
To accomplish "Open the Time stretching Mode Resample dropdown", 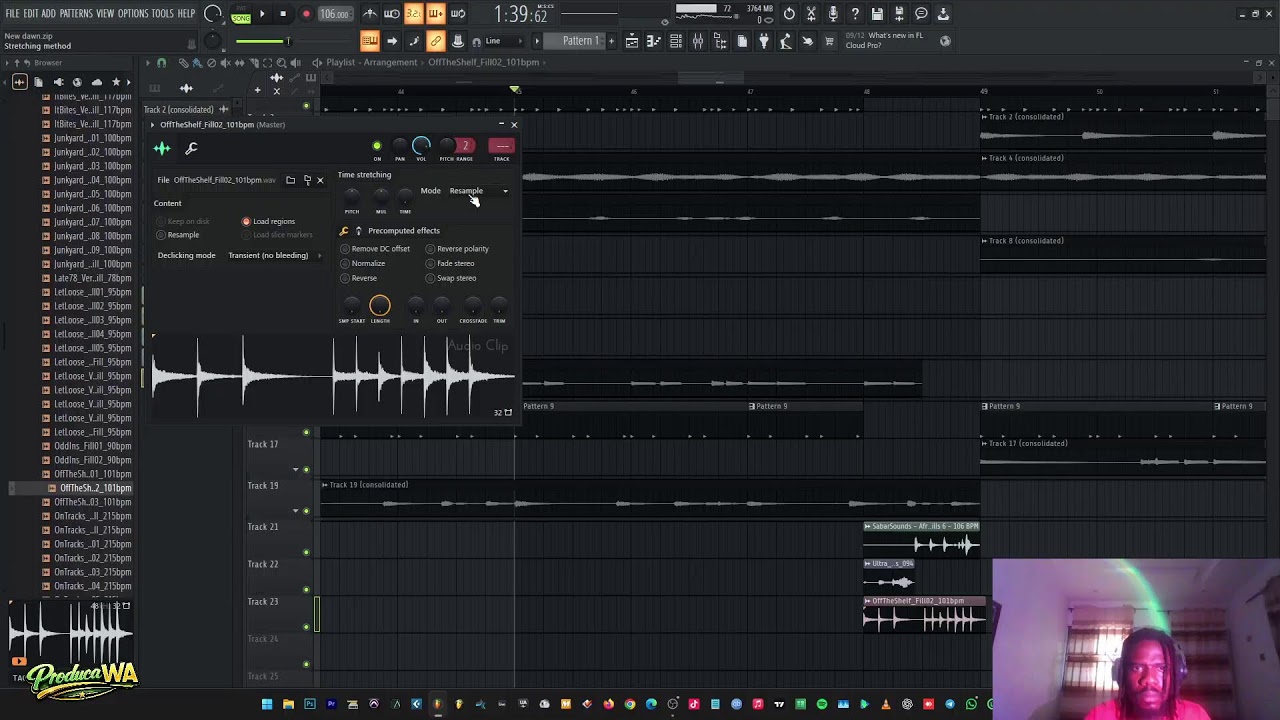I will pyautogui.click(x=478, y=191).
